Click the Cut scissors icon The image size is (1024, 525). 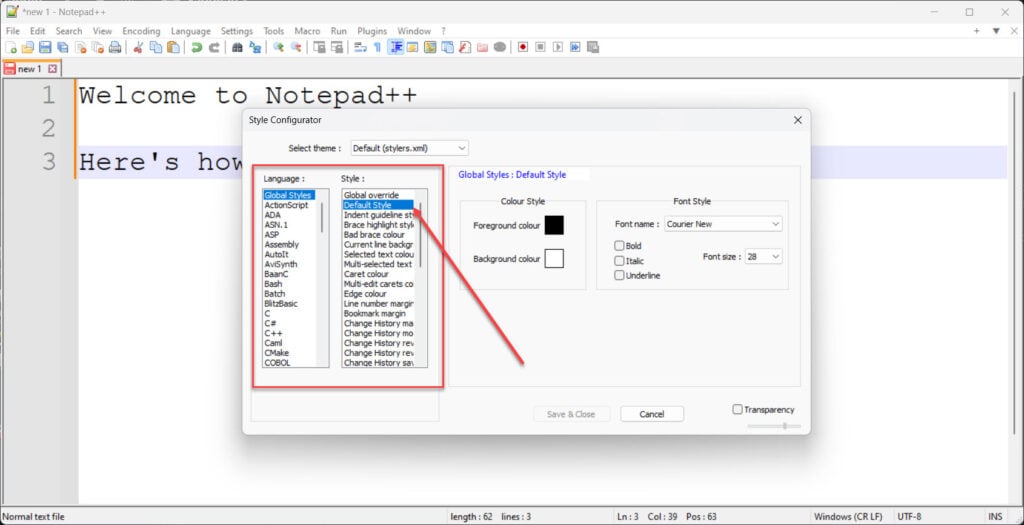(x=137, y=47)
